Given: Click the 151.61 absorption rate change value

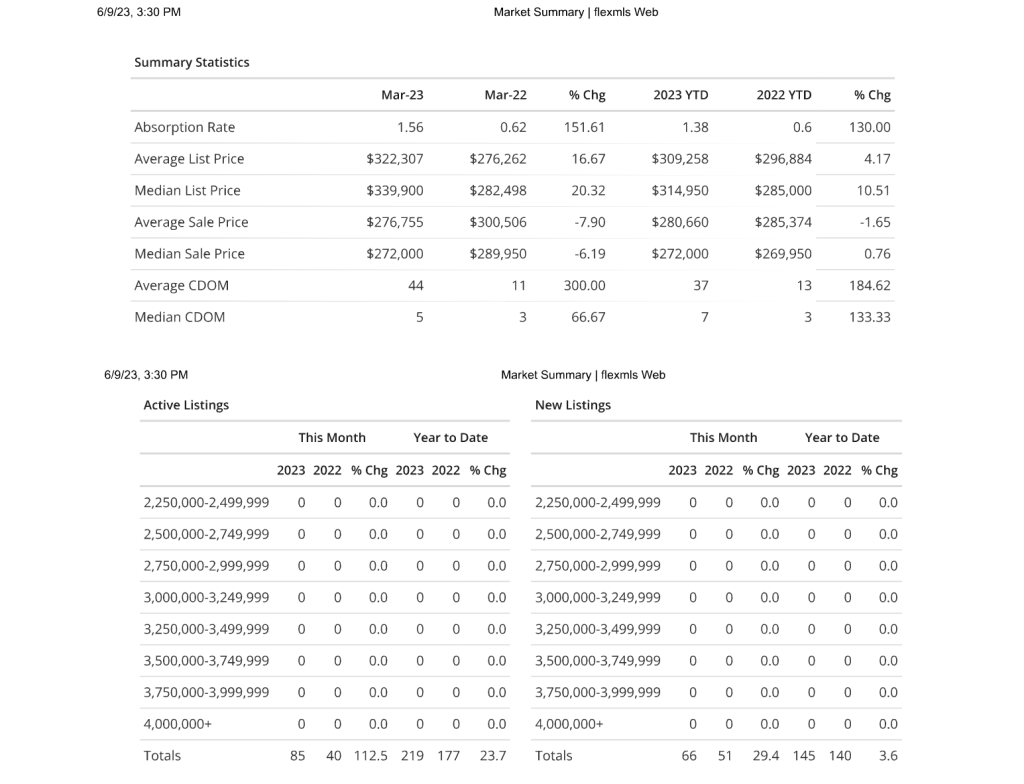Looking at the screenshot, I should [x=585, y=127].
